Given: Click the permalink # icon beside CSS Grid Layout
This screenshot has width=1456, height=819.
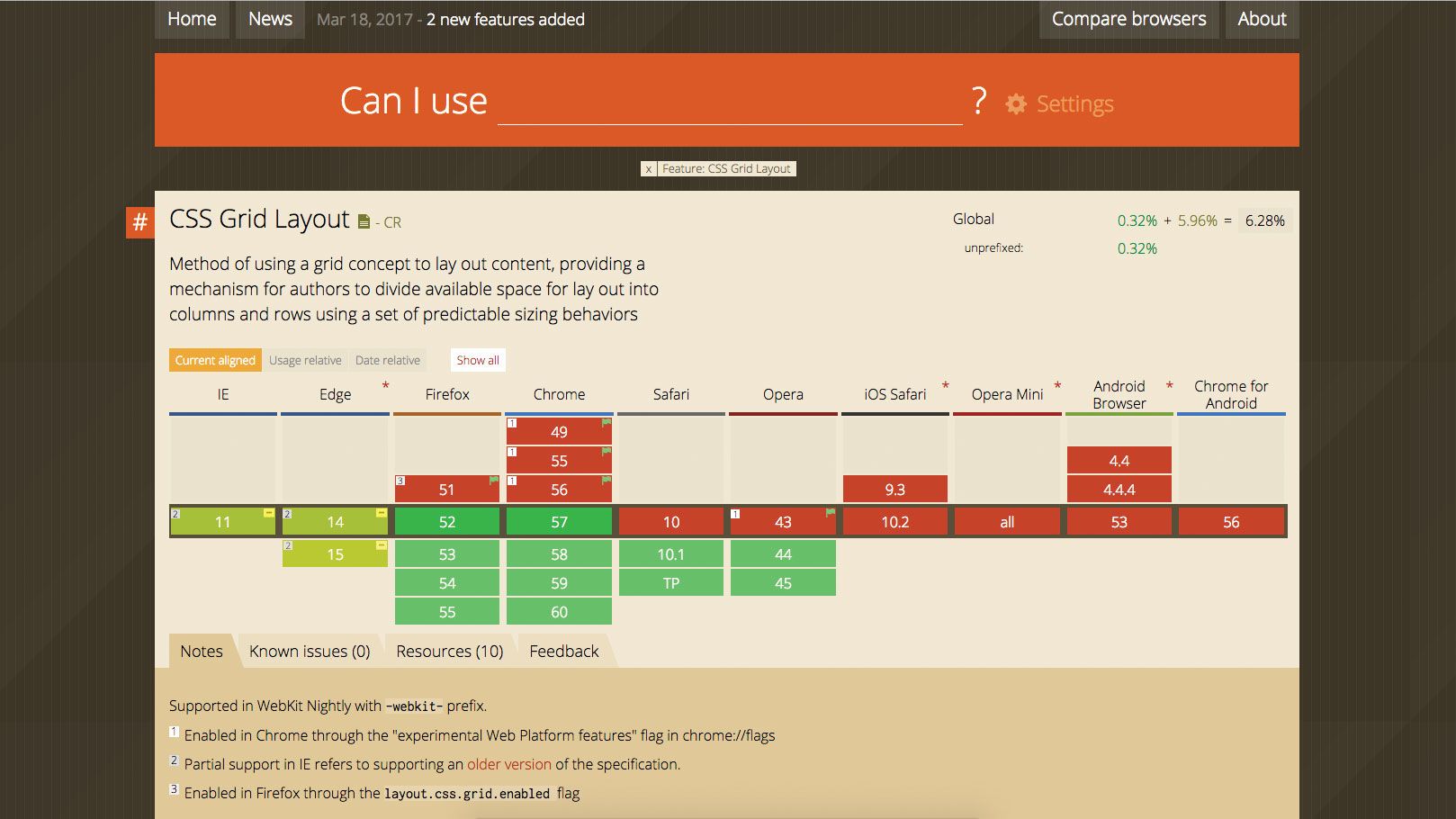Looking at the screenshot, I should pos(139,220).
